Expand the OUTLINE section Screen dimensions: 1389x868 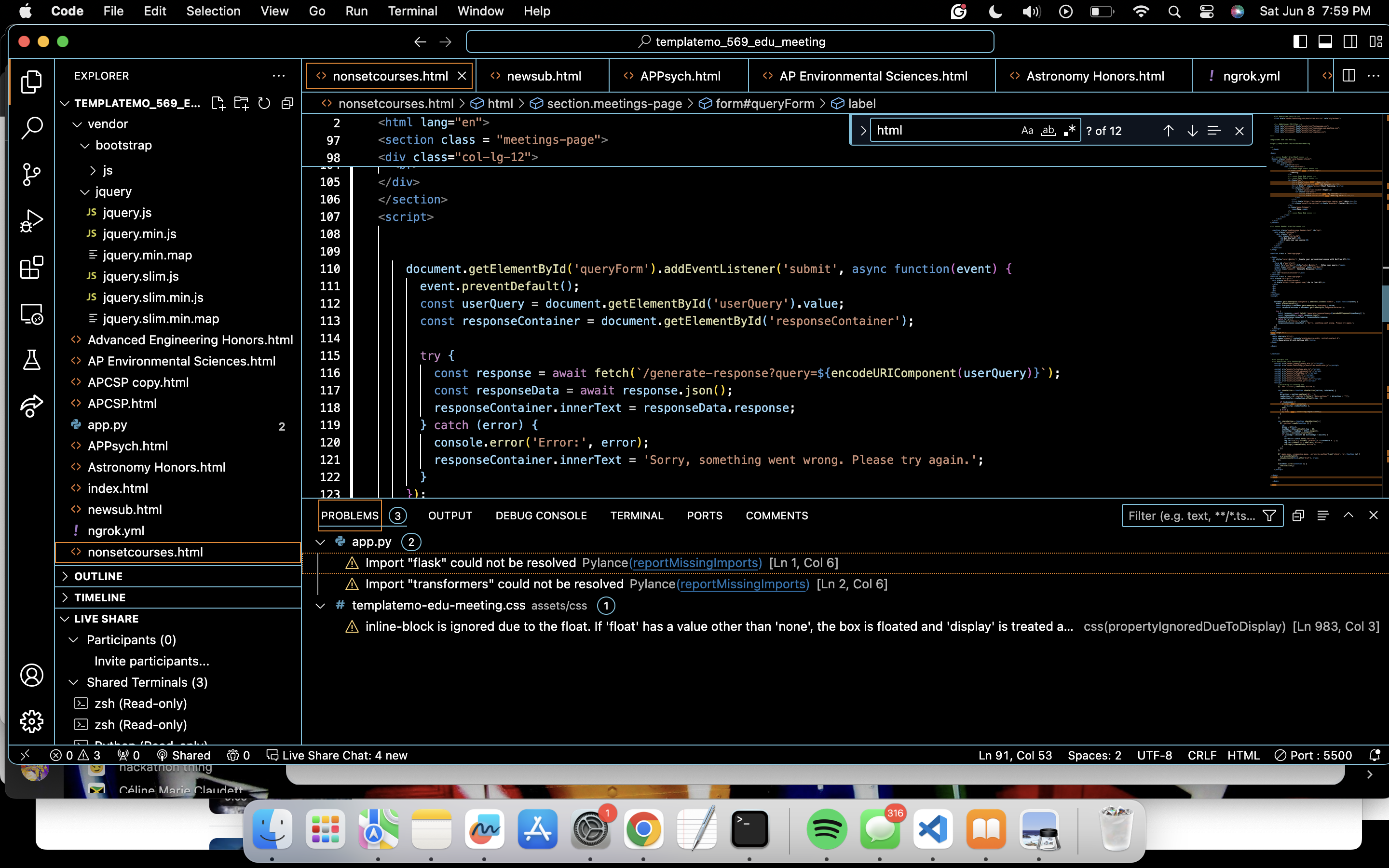point(98,576)
